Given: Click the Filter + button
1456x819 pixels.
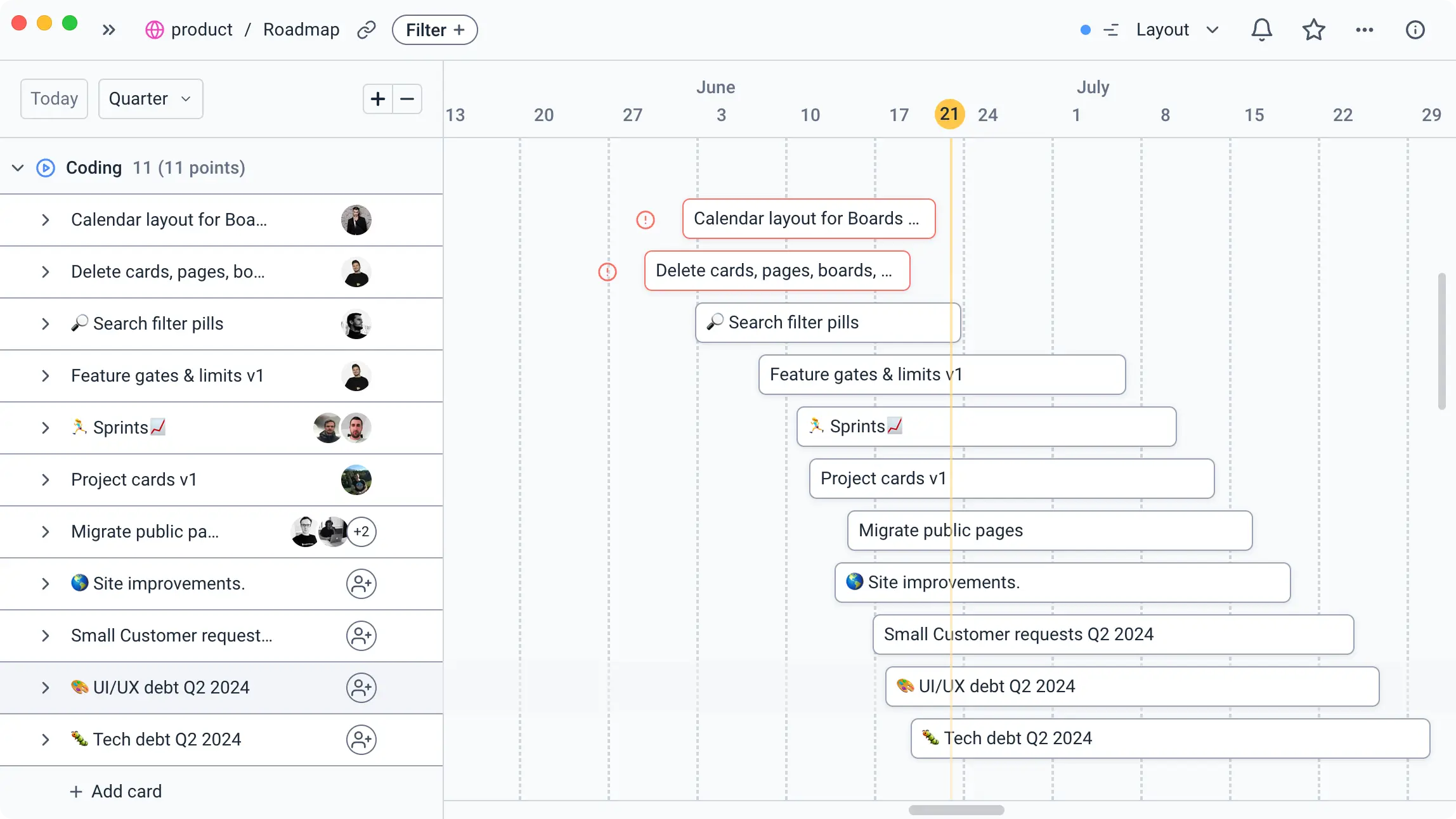Looking at the screenshot, I should (434, 30).
